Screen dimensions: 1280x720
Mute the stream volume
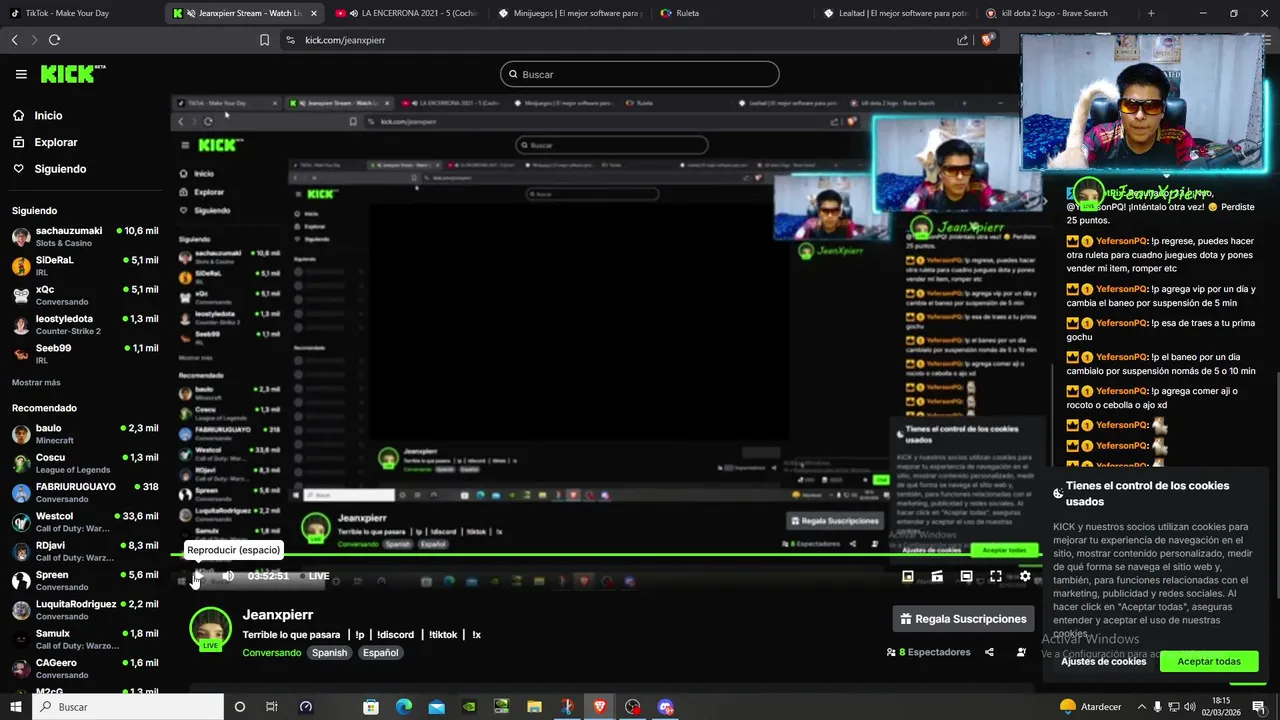pos(228,576)
